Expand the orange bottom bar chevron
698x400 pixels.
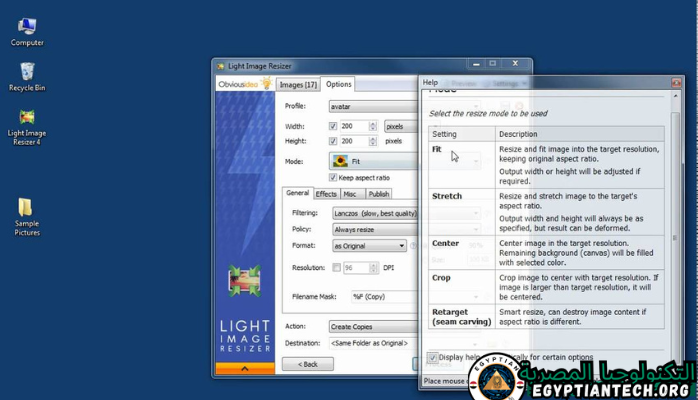pyautogui.click(x=245, y=368)
